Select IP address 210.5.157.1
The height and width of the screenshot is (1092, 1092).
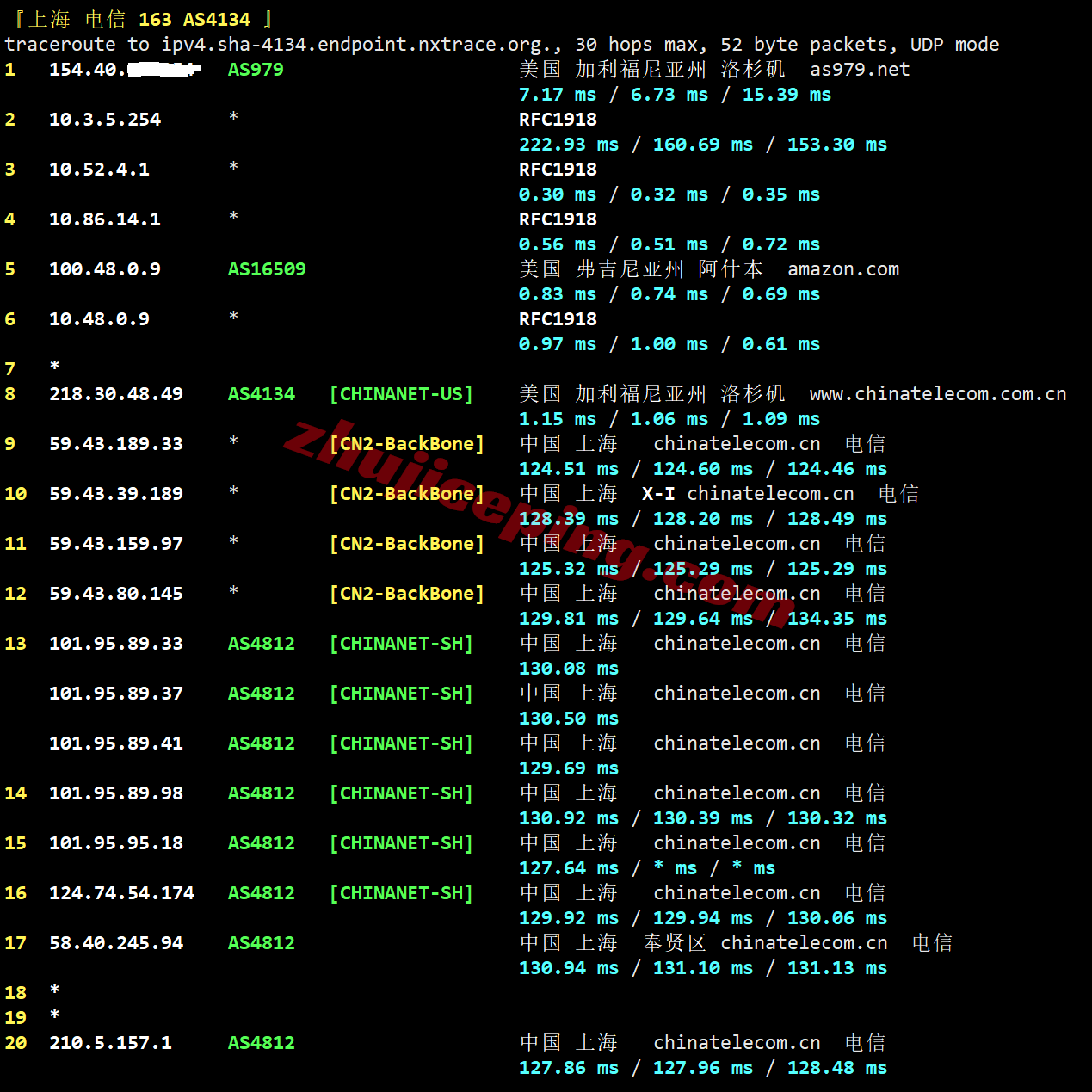point(110,1043)
